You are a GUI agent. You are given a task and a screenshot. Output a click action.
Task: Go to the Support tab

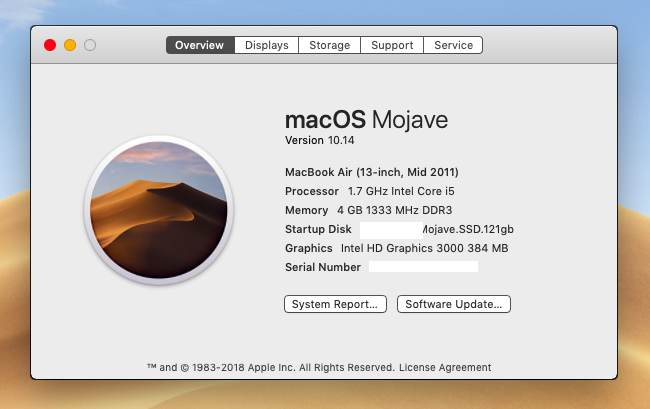coord(392,45)
